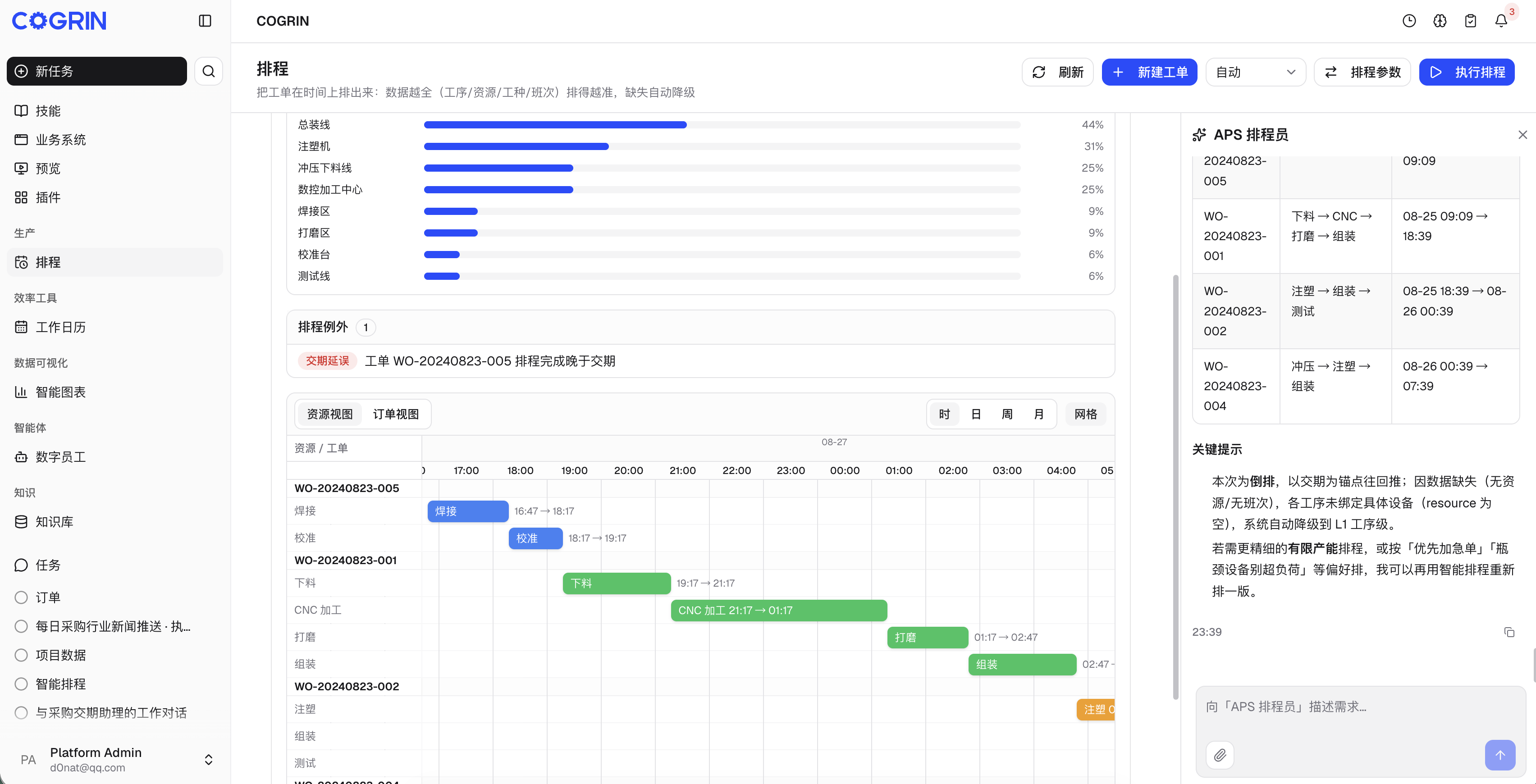Viewport: 1536px width, 784px height.
Task: Select 周 time scale
Action: pyautogui.click(x=1007, y=415)
